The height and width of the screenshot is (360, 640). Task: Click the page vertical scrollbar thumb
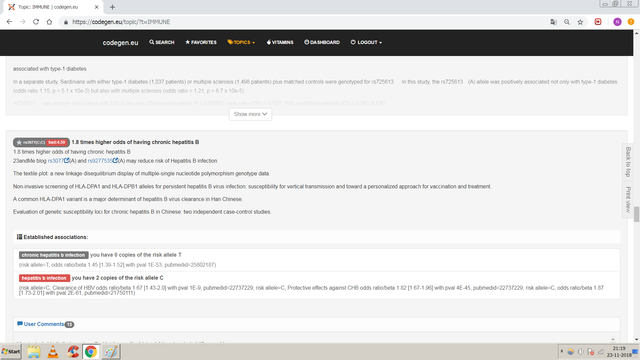[x=636, y=215]
